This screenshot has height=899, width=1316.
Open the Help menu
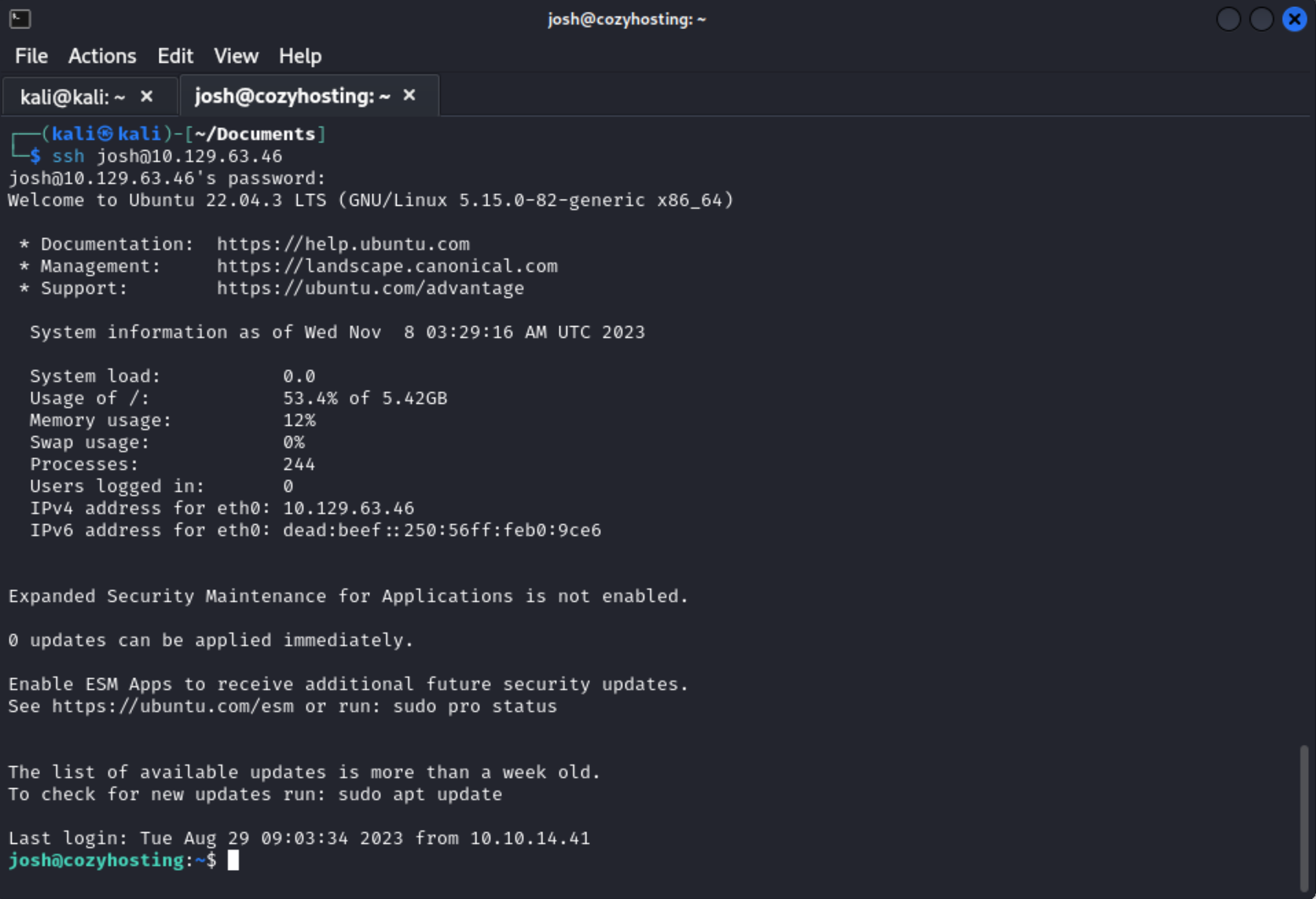(x=300, y=56)
